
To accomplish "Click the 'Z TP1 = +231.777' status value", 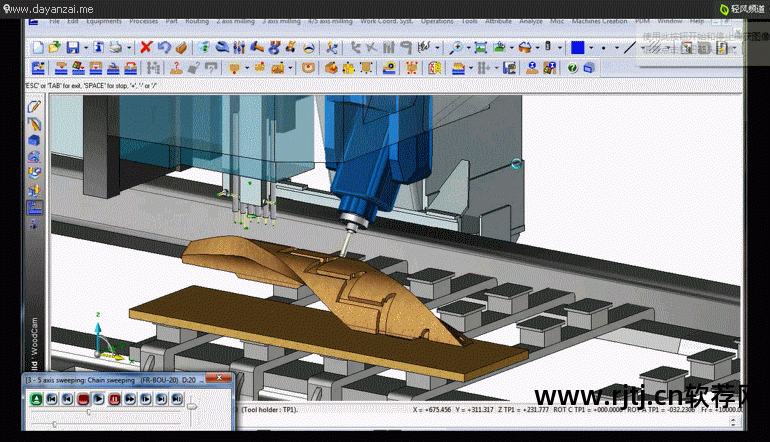I will pyautogui.click(x=523, y=409).
